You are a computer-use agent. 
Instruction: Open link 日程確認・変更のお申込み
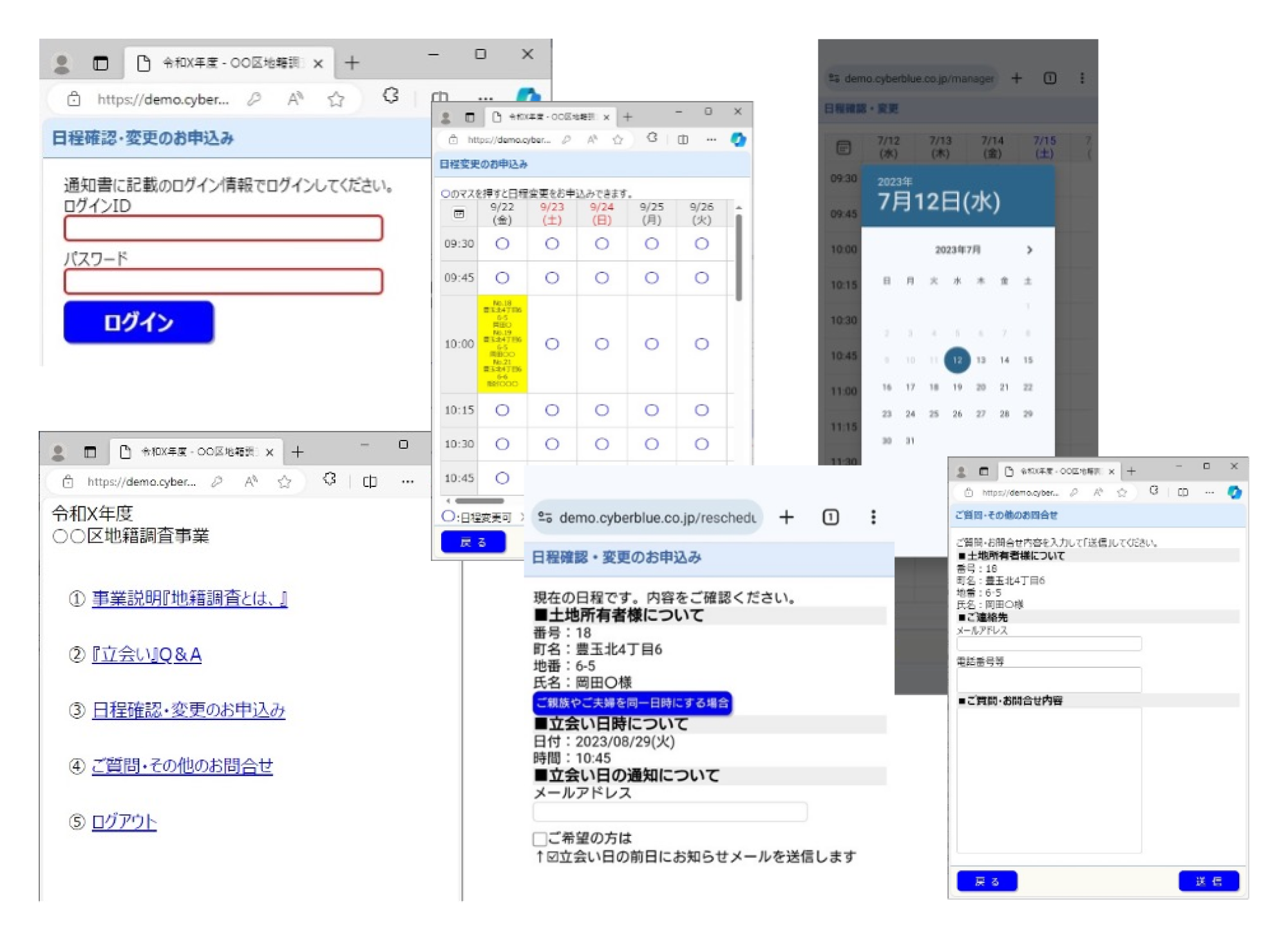pos(189,709)
